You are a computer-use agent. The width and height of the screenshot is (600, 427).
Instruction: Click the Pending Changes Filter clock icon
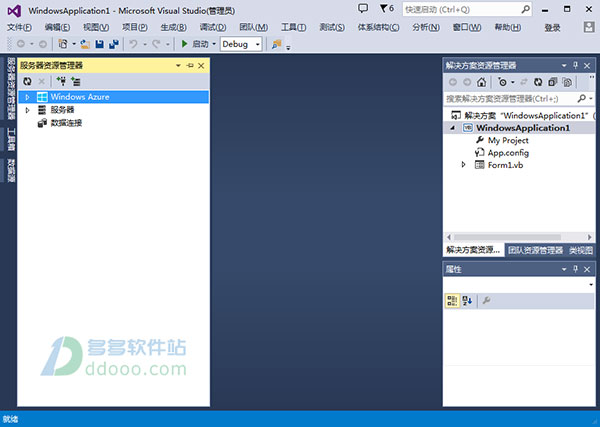click(502, 82)
